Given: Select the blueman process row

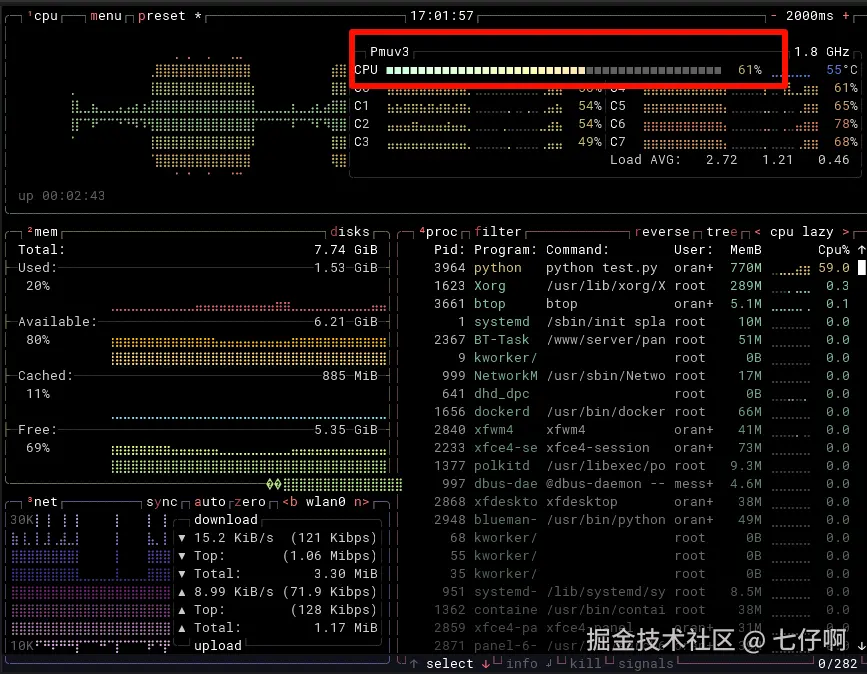Looking at the screenshot, I should coord(641,520).
